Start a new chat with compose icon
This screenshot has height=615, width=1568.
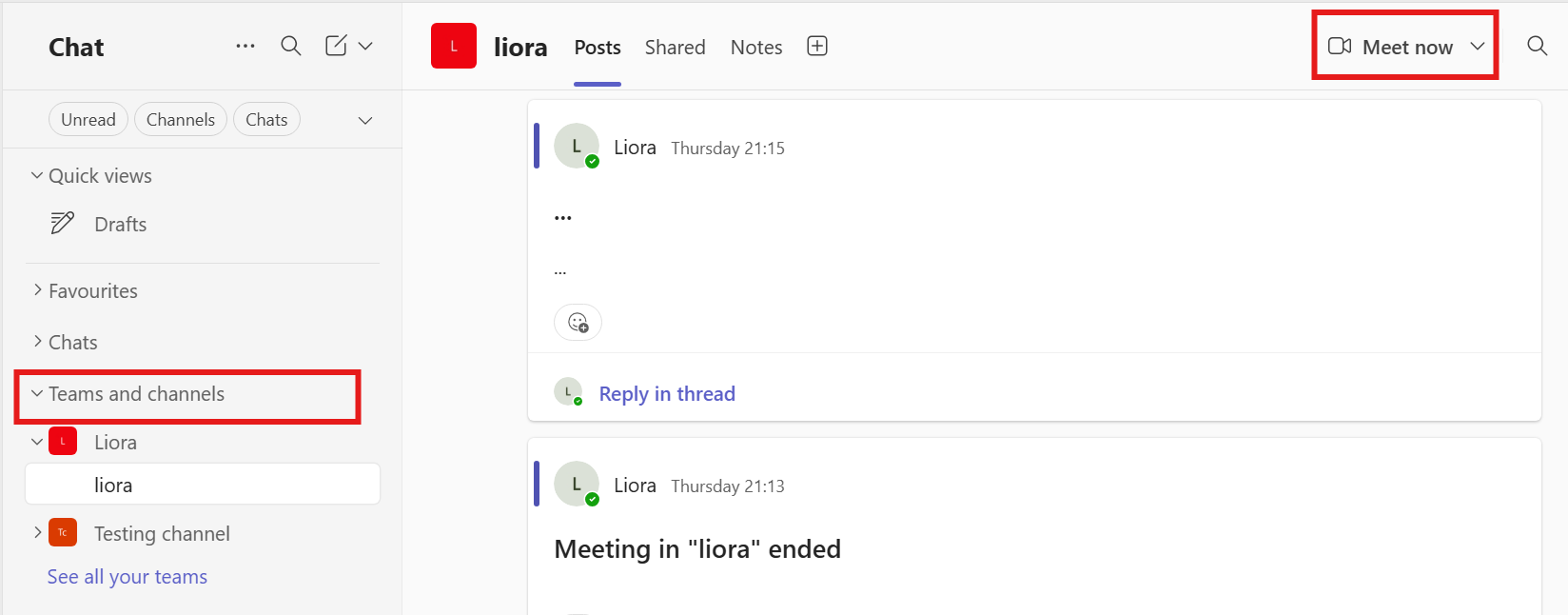(x=336, y=46)
